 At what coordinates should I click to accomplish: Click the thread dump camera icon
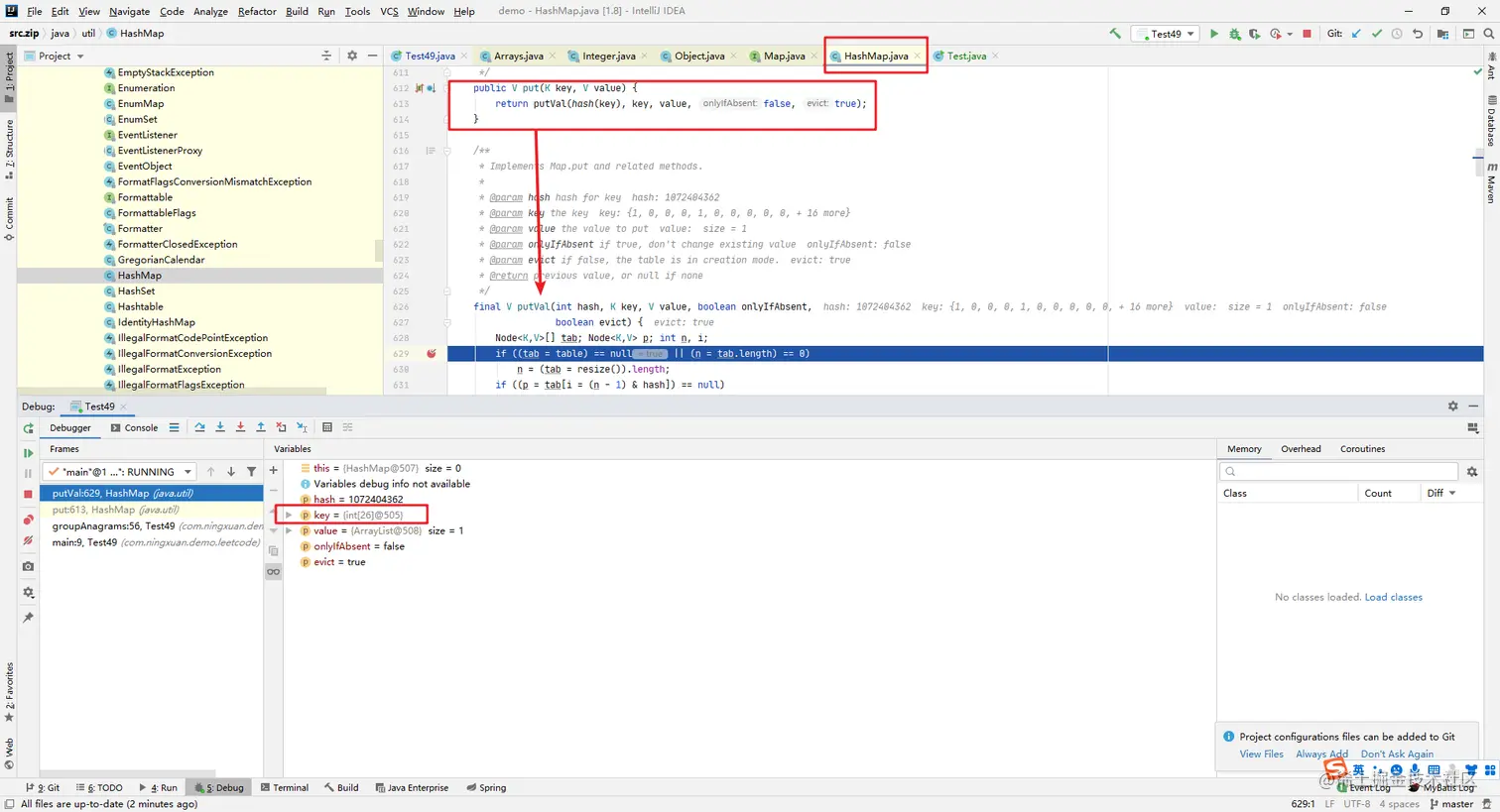28,566
